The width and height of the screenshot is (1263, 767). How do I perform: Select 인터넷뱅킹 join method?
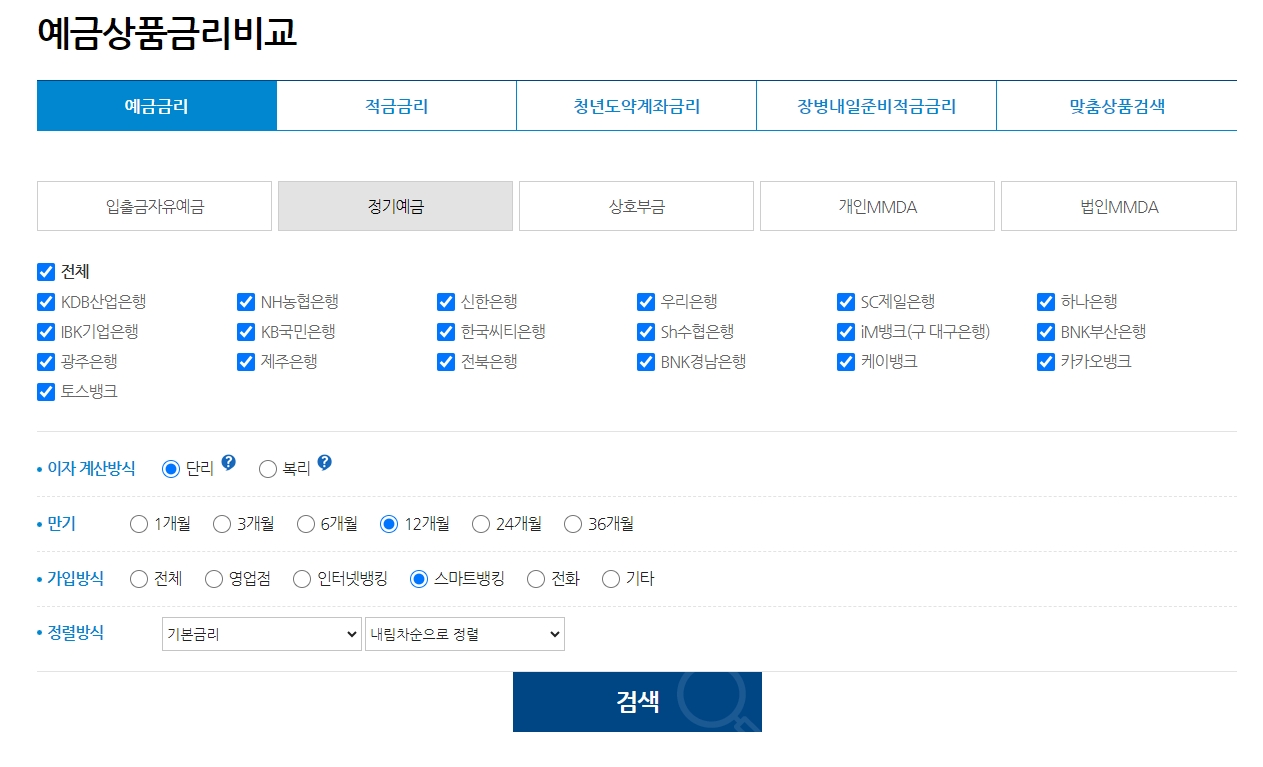click(302, 579)
